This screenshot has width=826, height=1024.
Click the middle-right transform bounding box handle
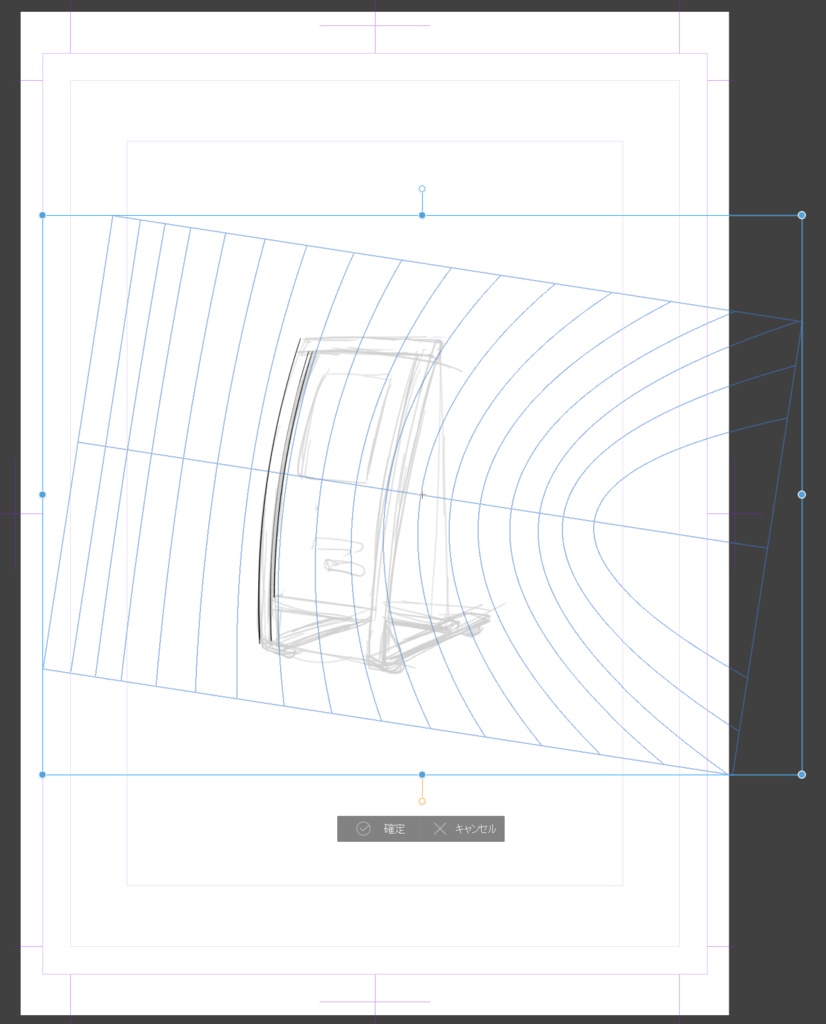802,494
